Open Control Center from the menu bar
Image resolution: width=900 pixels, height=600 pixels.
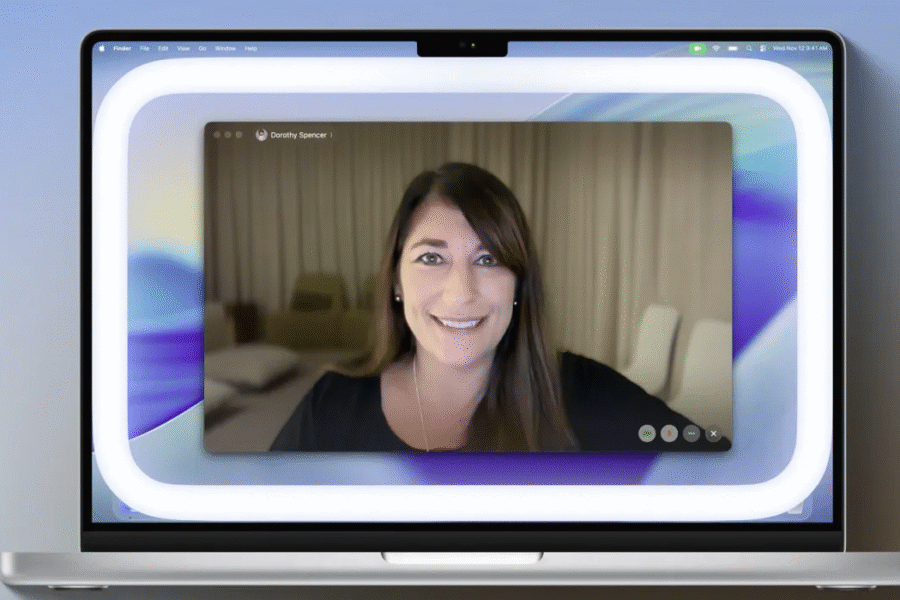coord(763,48)
